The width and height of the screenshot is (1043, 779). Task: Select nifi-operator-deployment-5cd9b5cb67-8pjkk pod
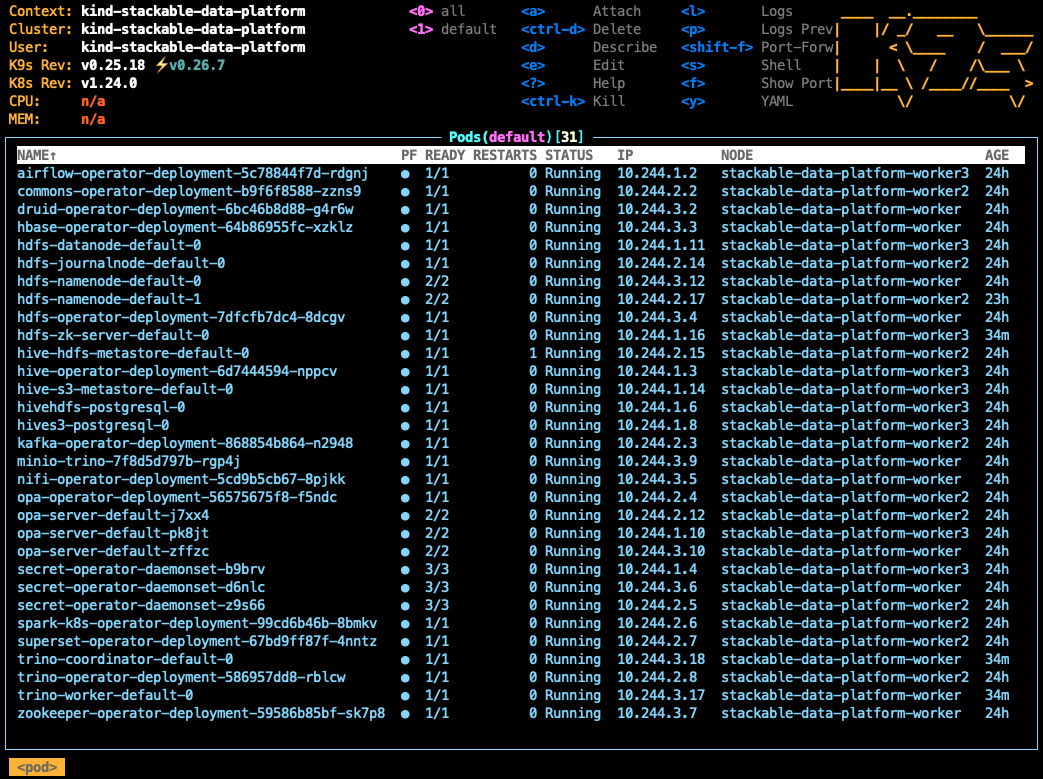[x=520, y=478]
